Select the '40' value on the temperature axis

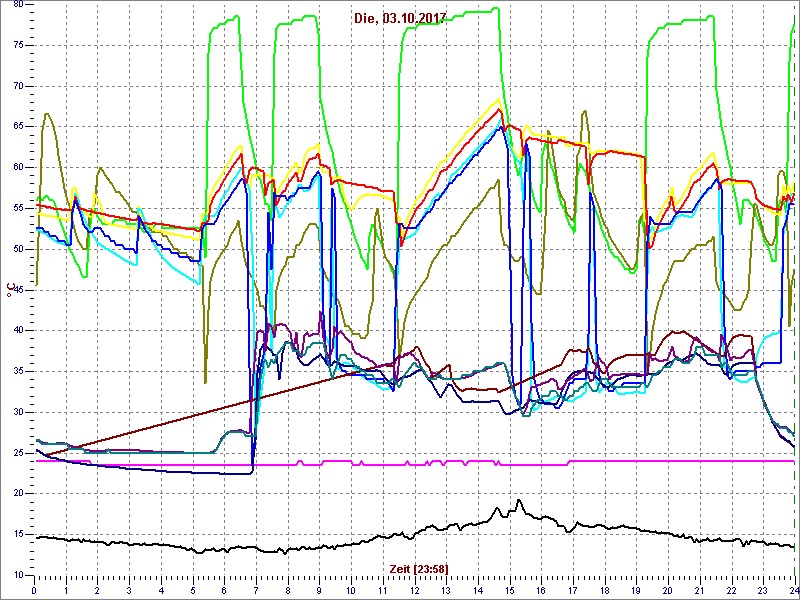click(18, 331)
